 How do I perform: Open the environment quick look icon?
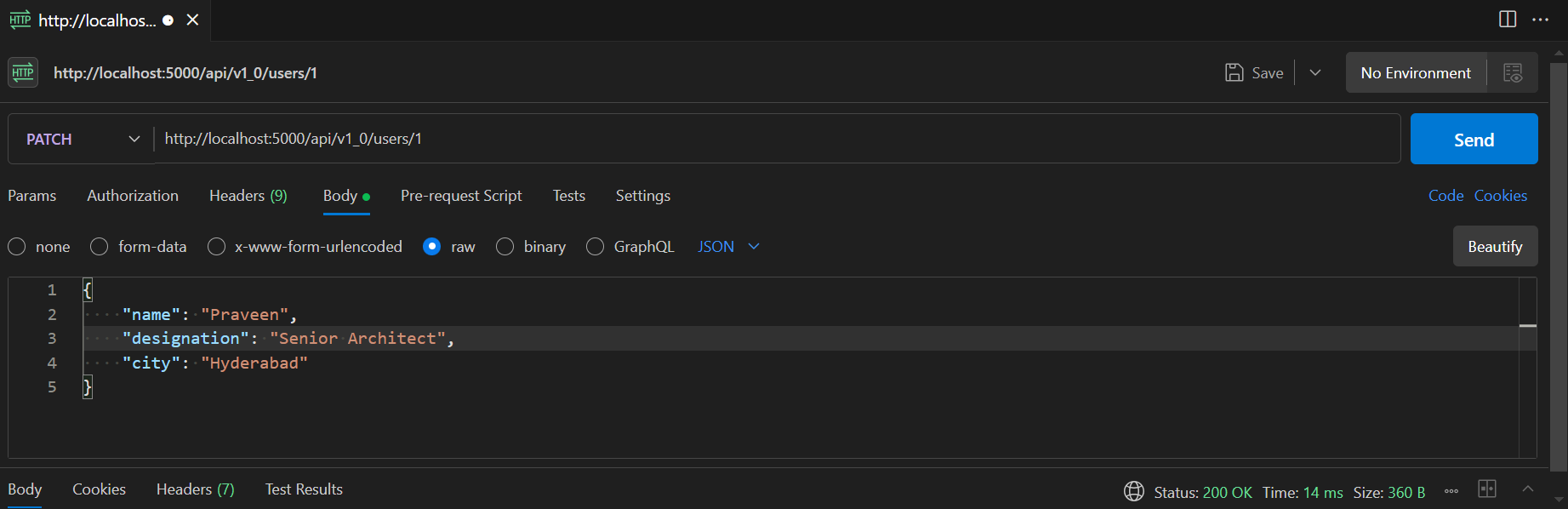tap(1513, 72)
